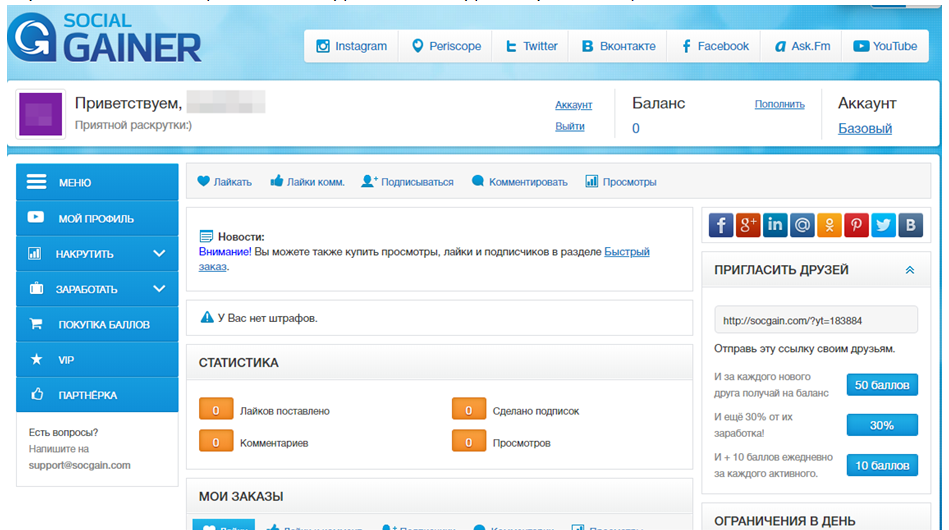The height and width of the screenshot is (530, 949).
Task: Expand the НАКРУТИТЬ sidebar chevron
Action: click(x=159, y=254)
